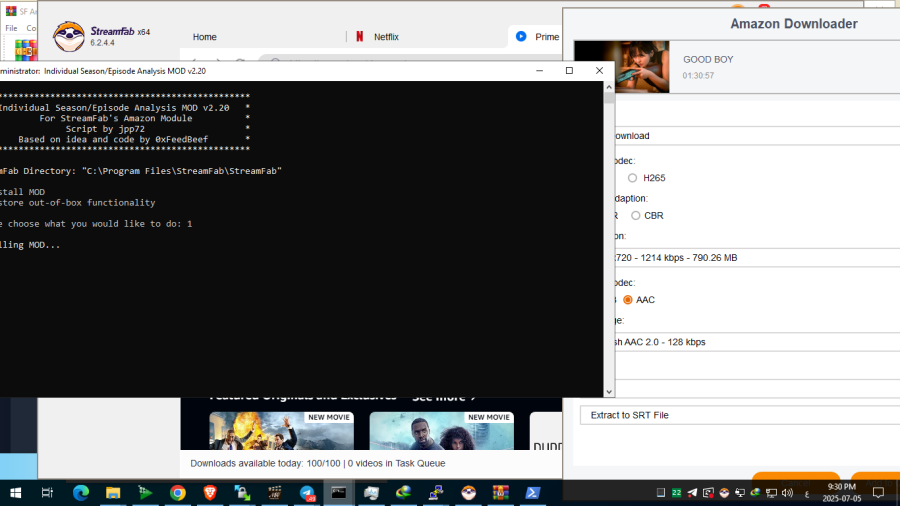Click the NEW MOVIE featured poster on left
Image resolution: width=900 pixels, height=506 pixels.
[281, 430]
